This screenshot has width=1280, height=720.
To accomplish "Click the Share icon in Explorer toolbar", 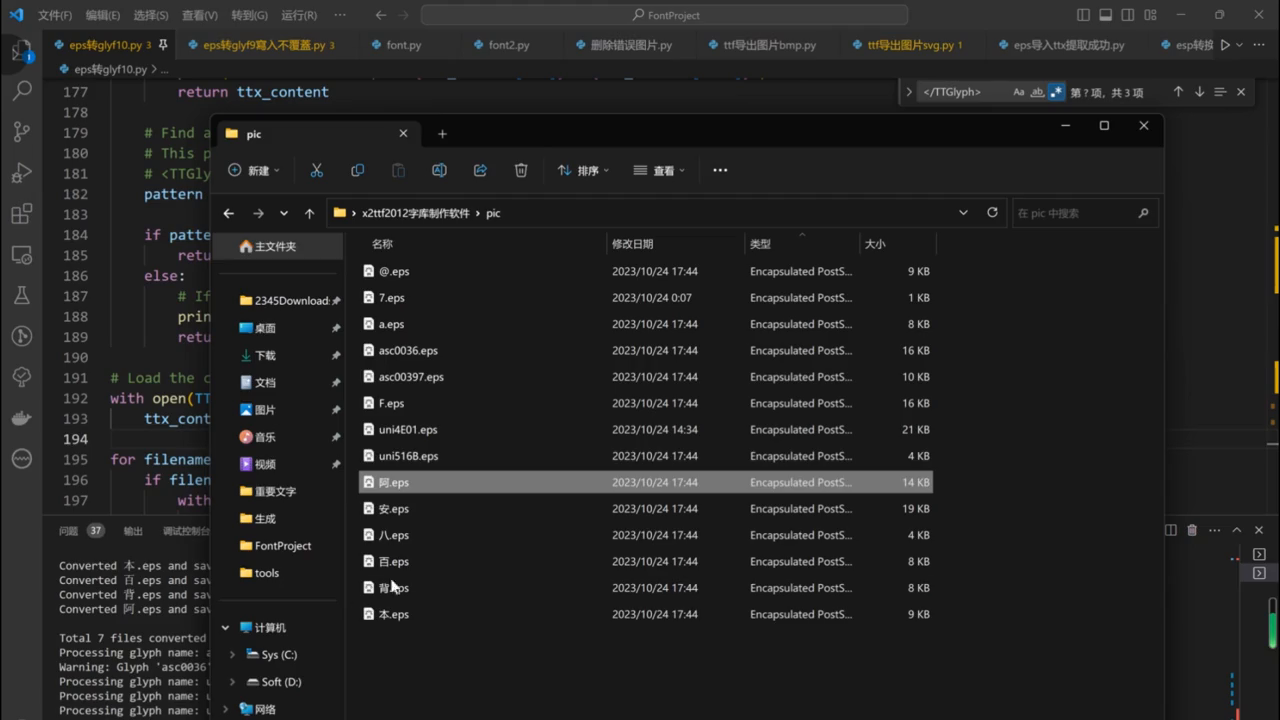I will [480, 171].
